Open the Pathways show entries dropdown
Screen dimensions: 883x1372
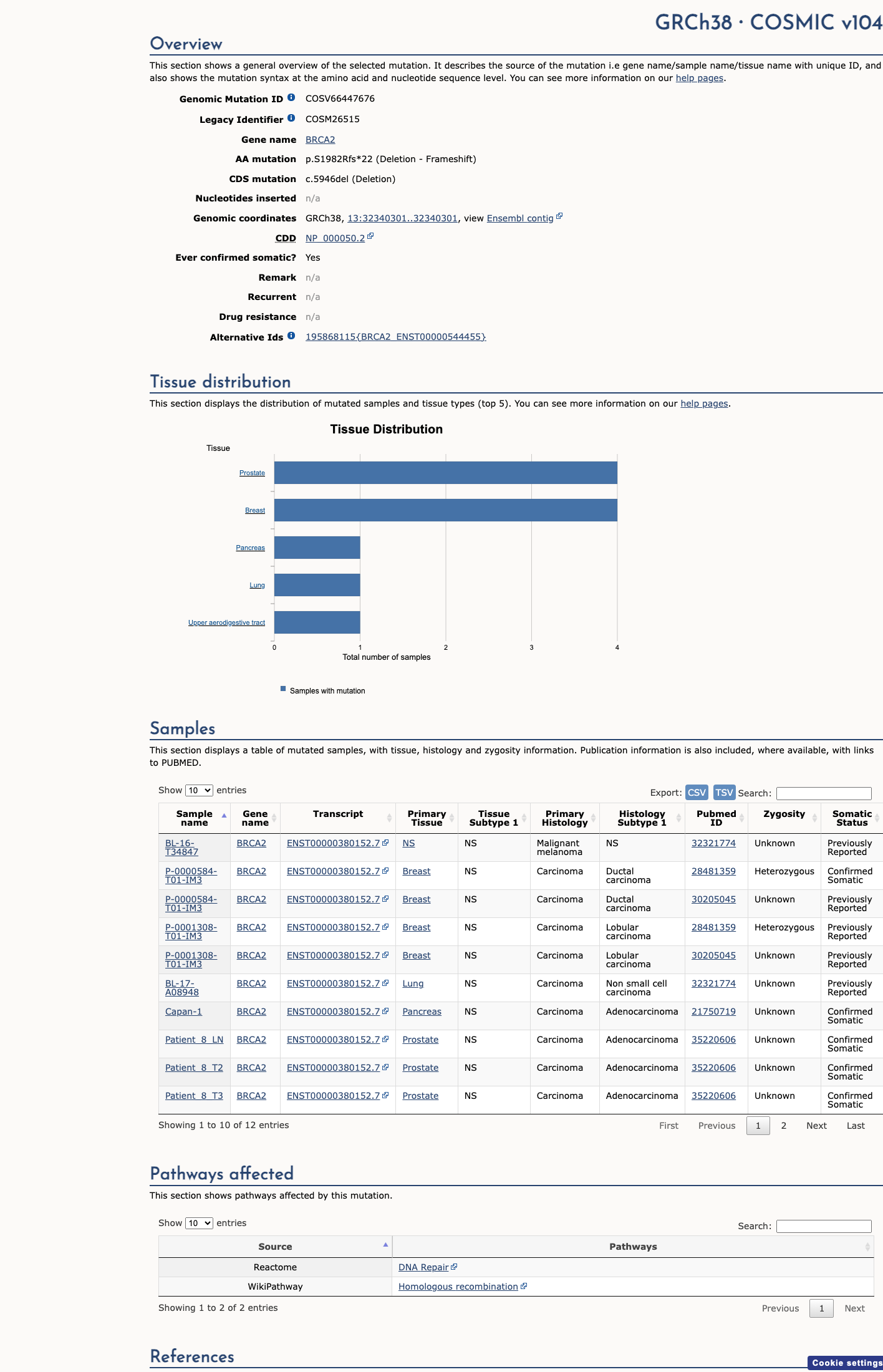[x=199, y=1223]
